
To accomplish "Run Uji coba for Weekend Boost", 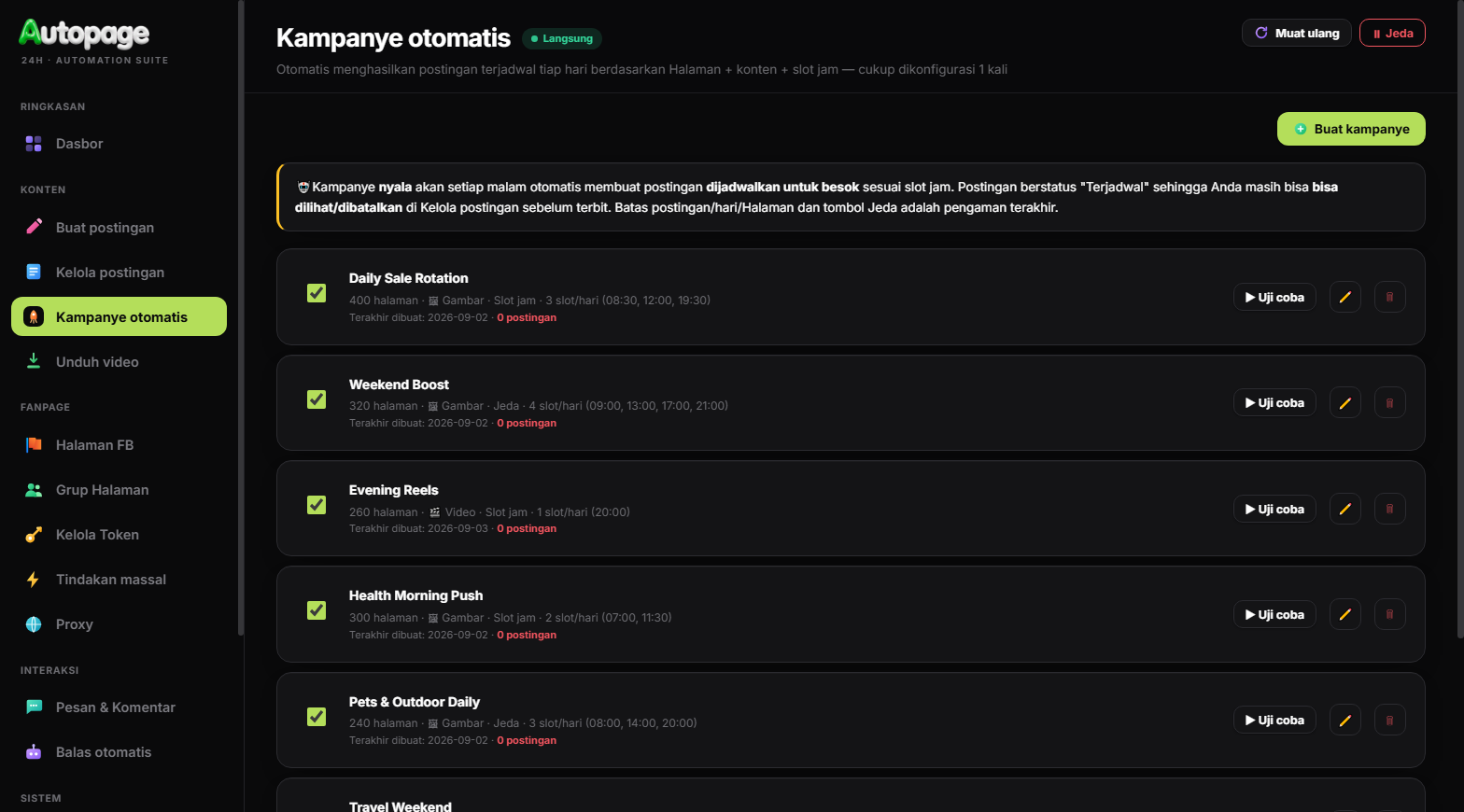I will (x=1274, y=402).
